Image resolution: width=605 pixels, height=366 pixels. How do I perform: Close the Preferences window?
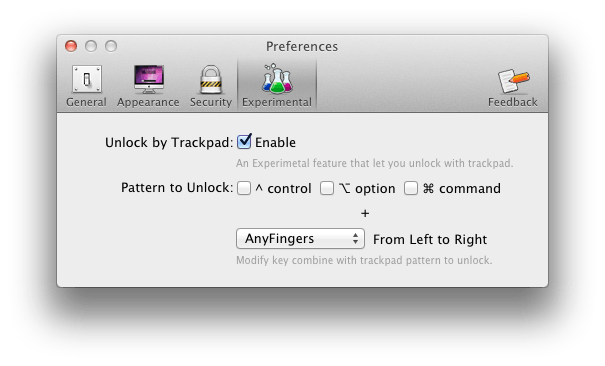coord(71,46)
